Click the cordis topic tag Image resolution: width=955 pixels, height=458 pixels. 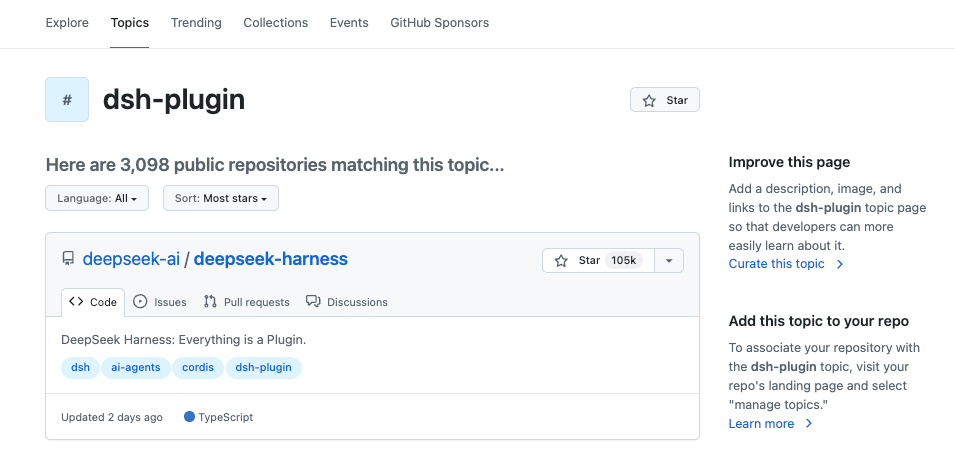point(198,368)
